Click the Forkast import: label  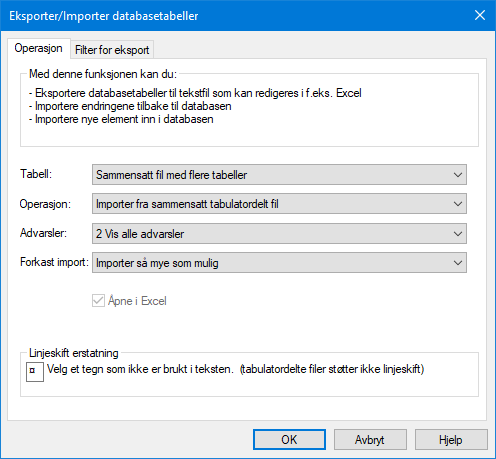[54, 262]
